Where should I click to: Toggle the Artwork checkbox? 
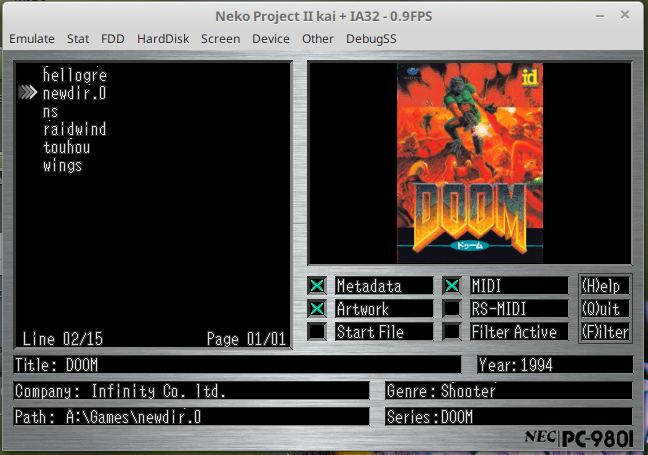(x=317, y=309)
